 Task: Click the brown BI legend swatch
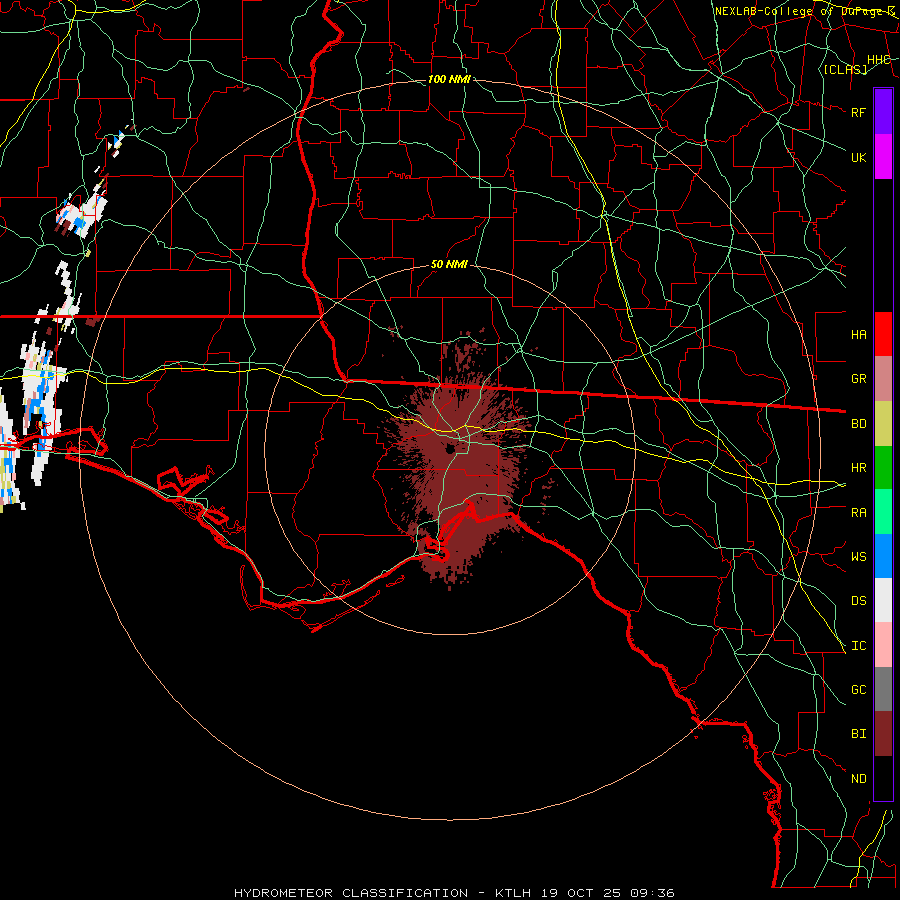tap(883, 734)
